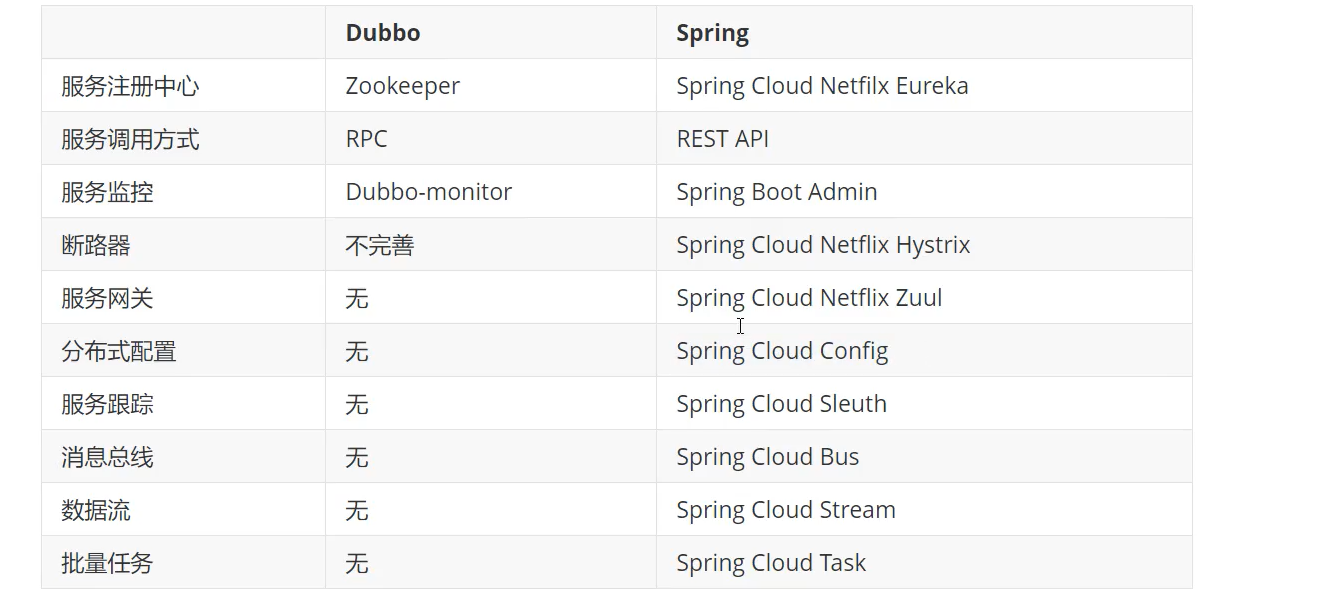Click the Spring Cloud Stream cell
This screenshot has width=1327, height=608.
[x=786, y=510]
